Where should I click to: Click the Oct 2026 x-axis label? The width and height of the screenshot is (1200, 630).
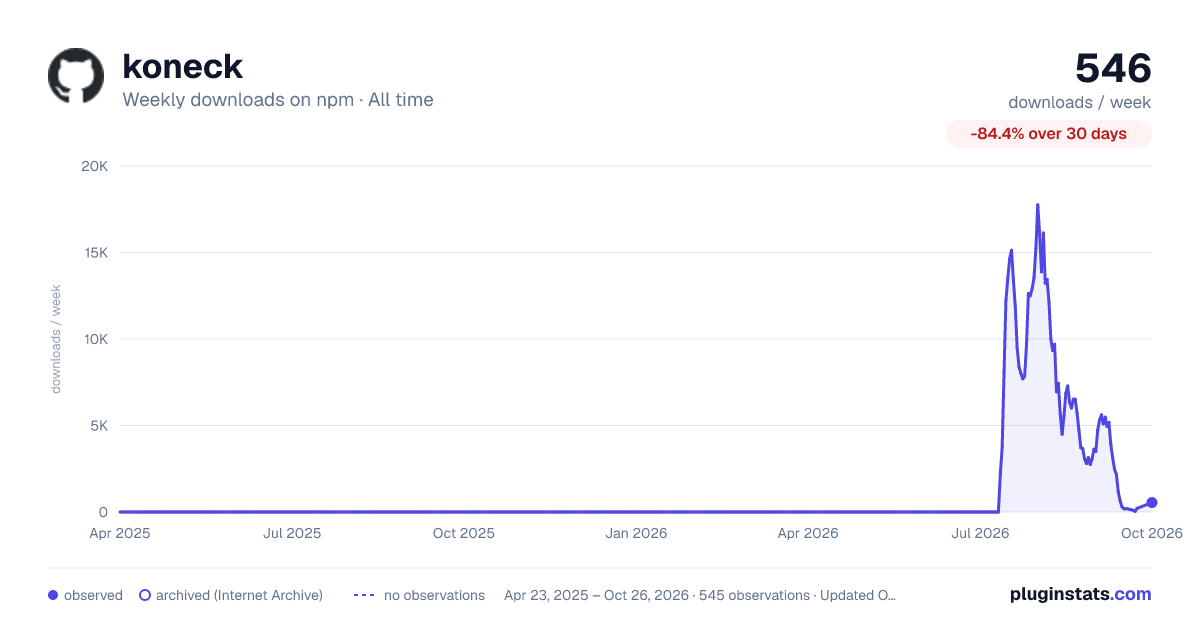click(1151, 533)
